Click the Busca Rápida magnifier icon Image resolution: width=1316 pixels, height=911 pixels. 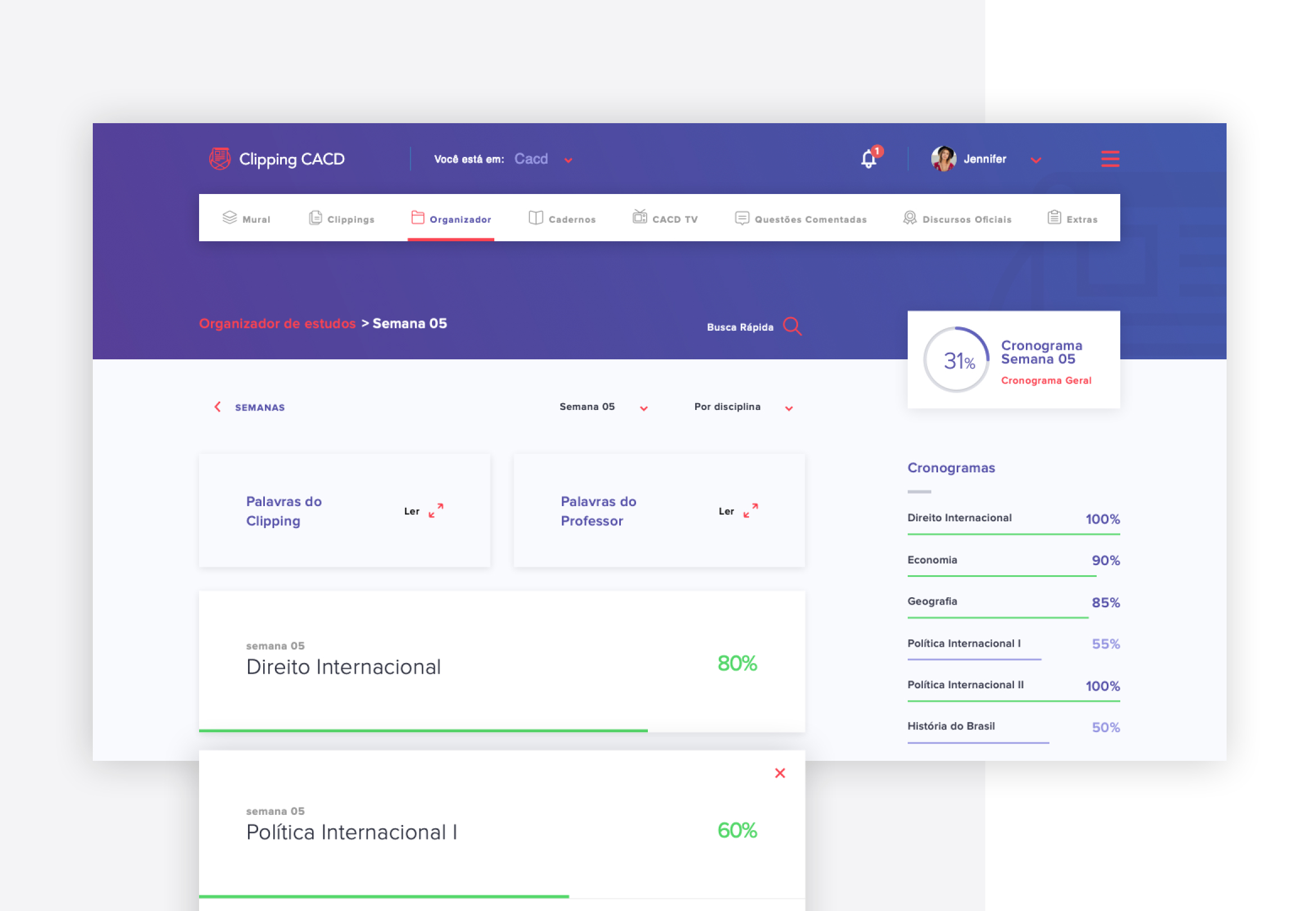[792, 326]
